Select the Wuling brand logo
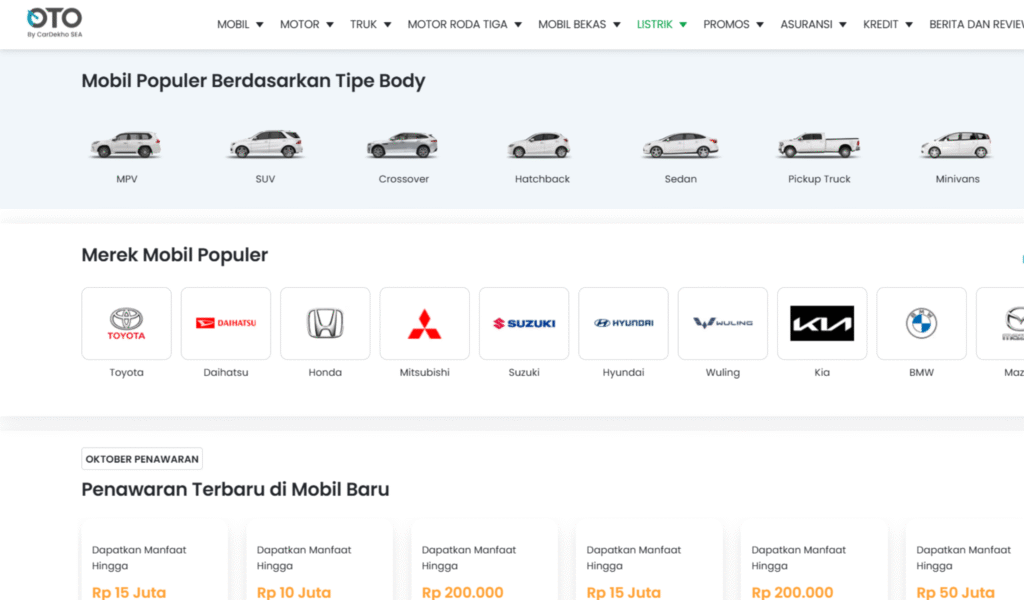 click(x=723, y=323)
